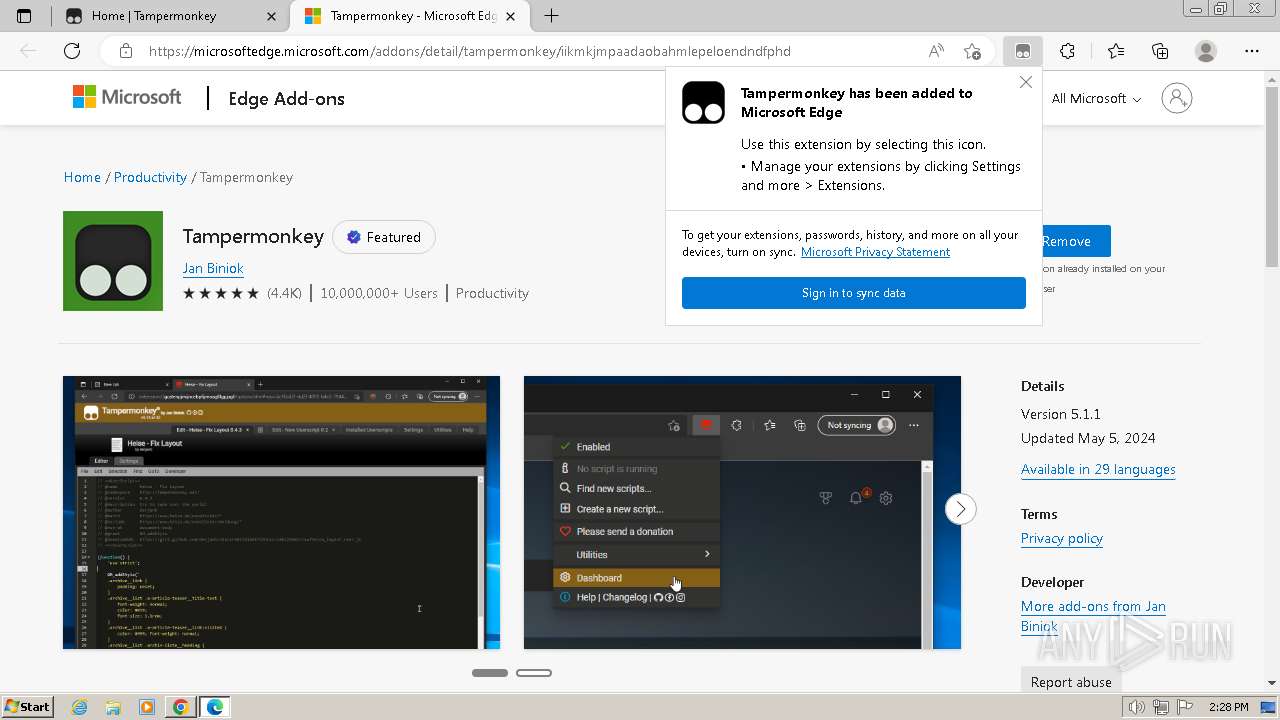Refresh the current page

click(72, 51)
